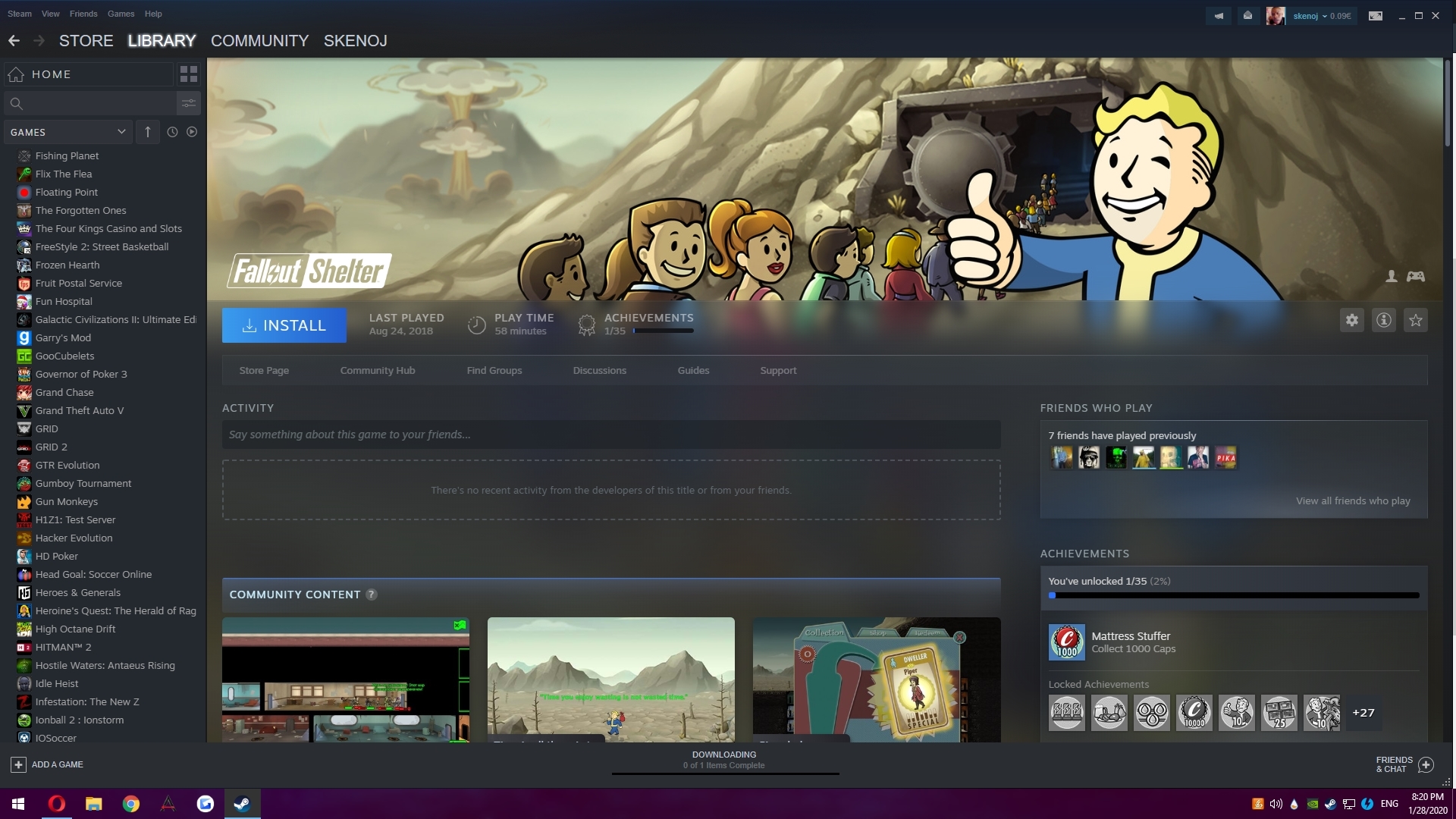Select Frozen Hearth in game list
This screenshot has width=1456, height=819.
click(67, 265)
